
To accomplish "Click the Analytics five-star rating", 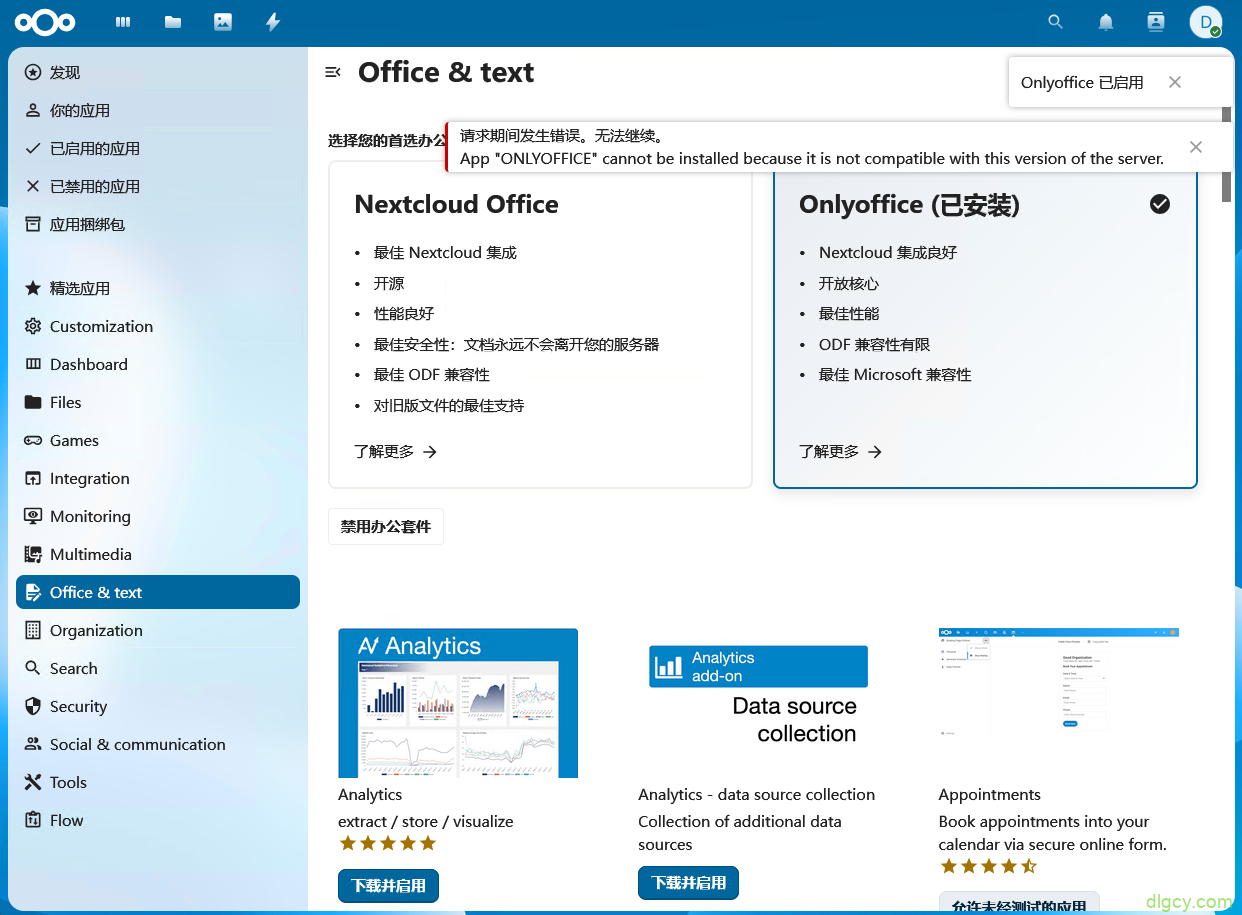I will tap(388, 843).
